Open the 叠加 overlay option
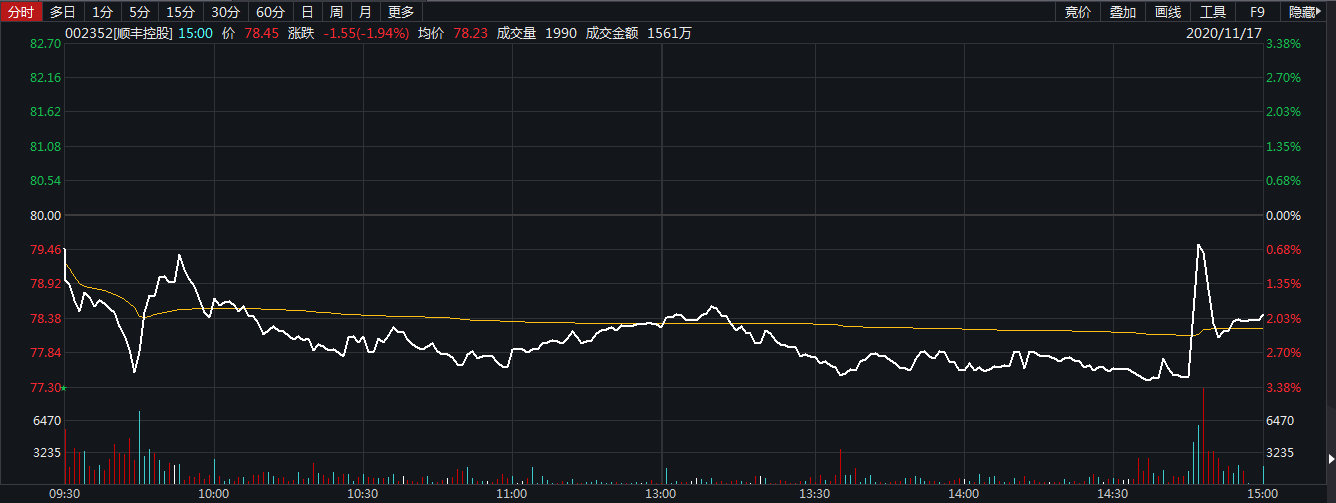Image resolution: width=1336 pixels, height=503 pixels. tap(1123, 12)
